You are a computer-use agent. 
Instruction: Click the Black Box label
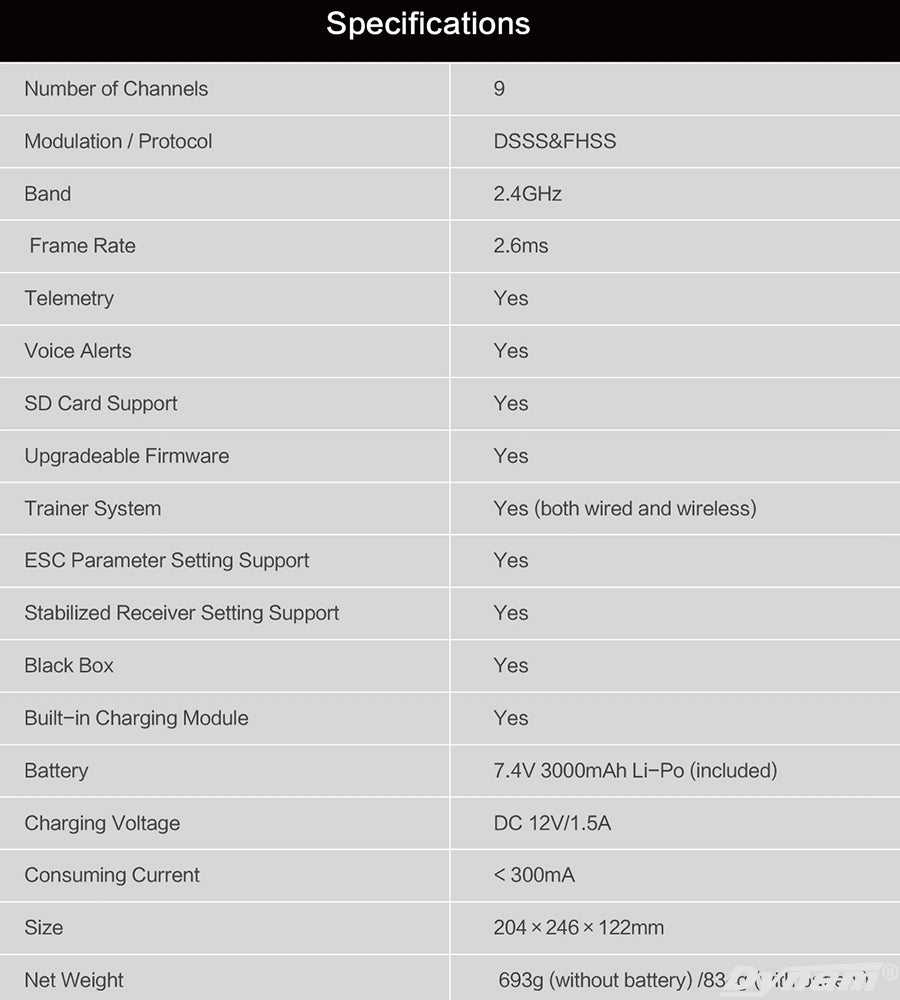pos(69,666)
